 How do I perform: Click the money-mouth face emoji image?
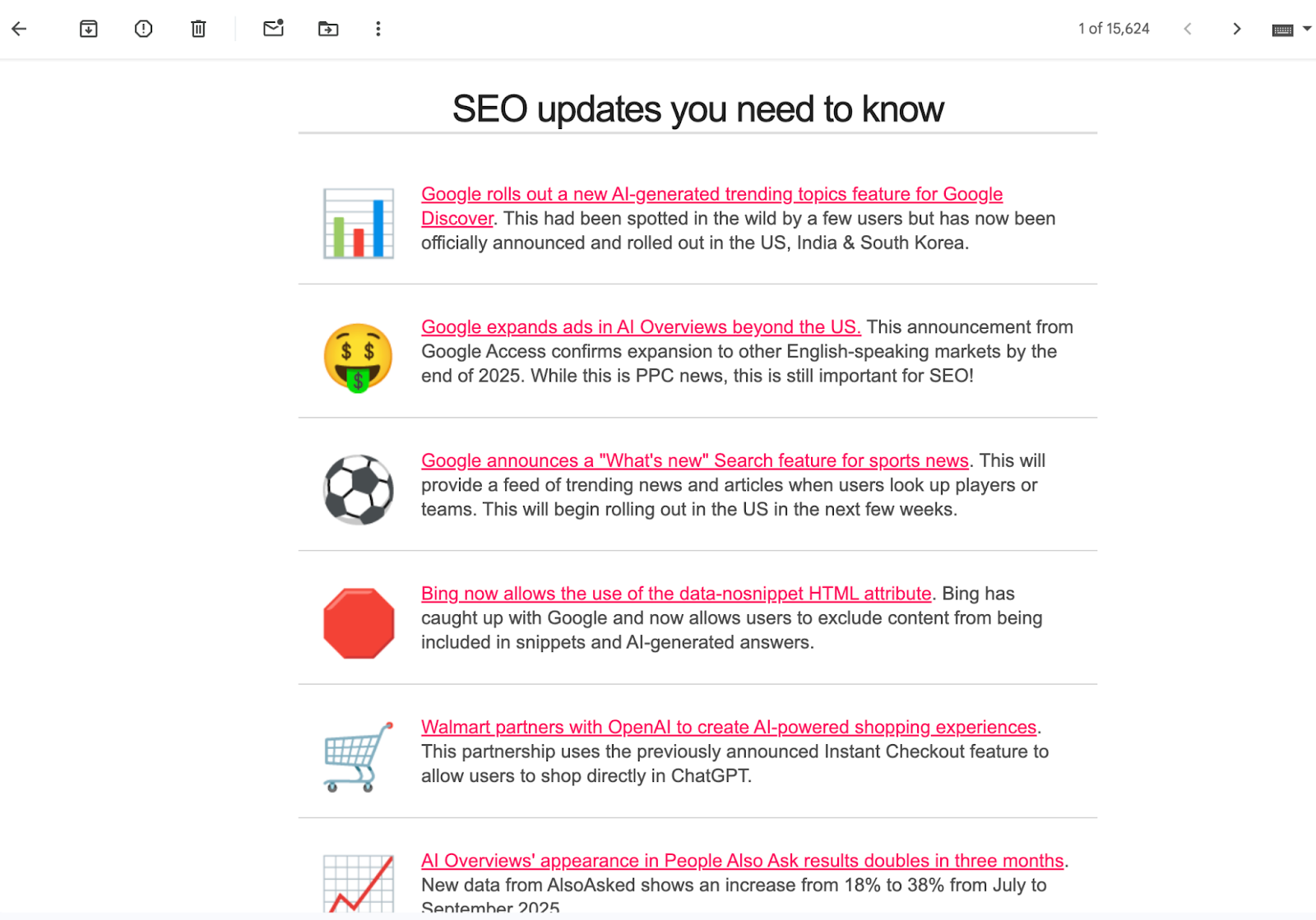359,358
